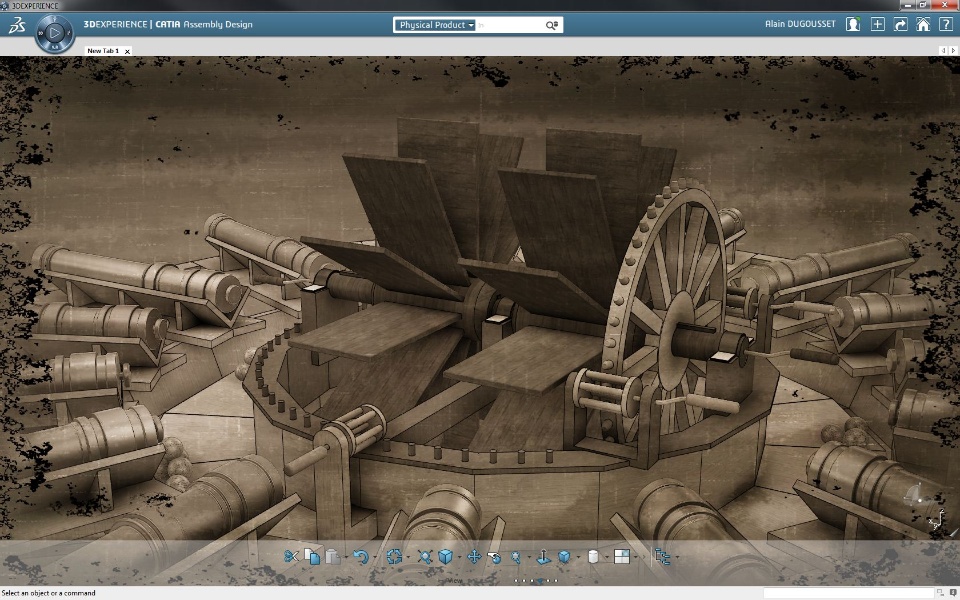Screen dimensions: 960x600
Task: Click the Fit All In icon
Action: 426,557
